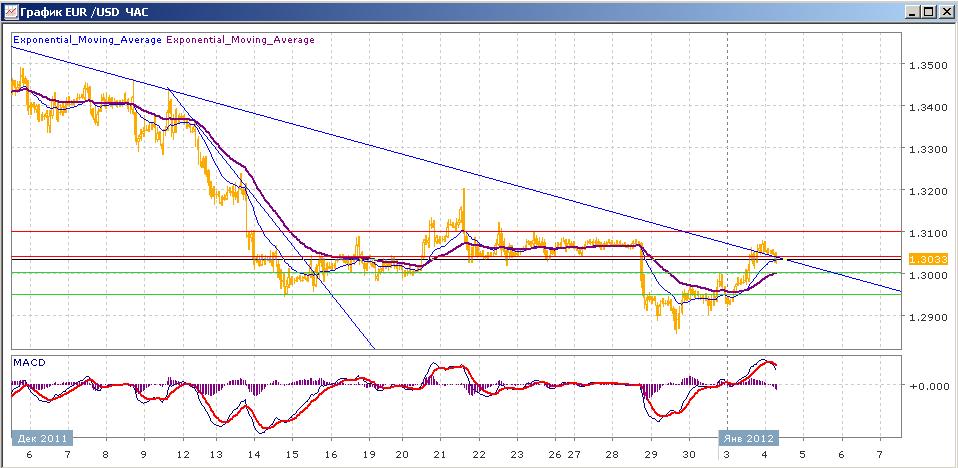Image resolution: width=958 pixels, height=468 pixels.
Task: Click date label 16 on time axis
Action: tap(331, 456)
